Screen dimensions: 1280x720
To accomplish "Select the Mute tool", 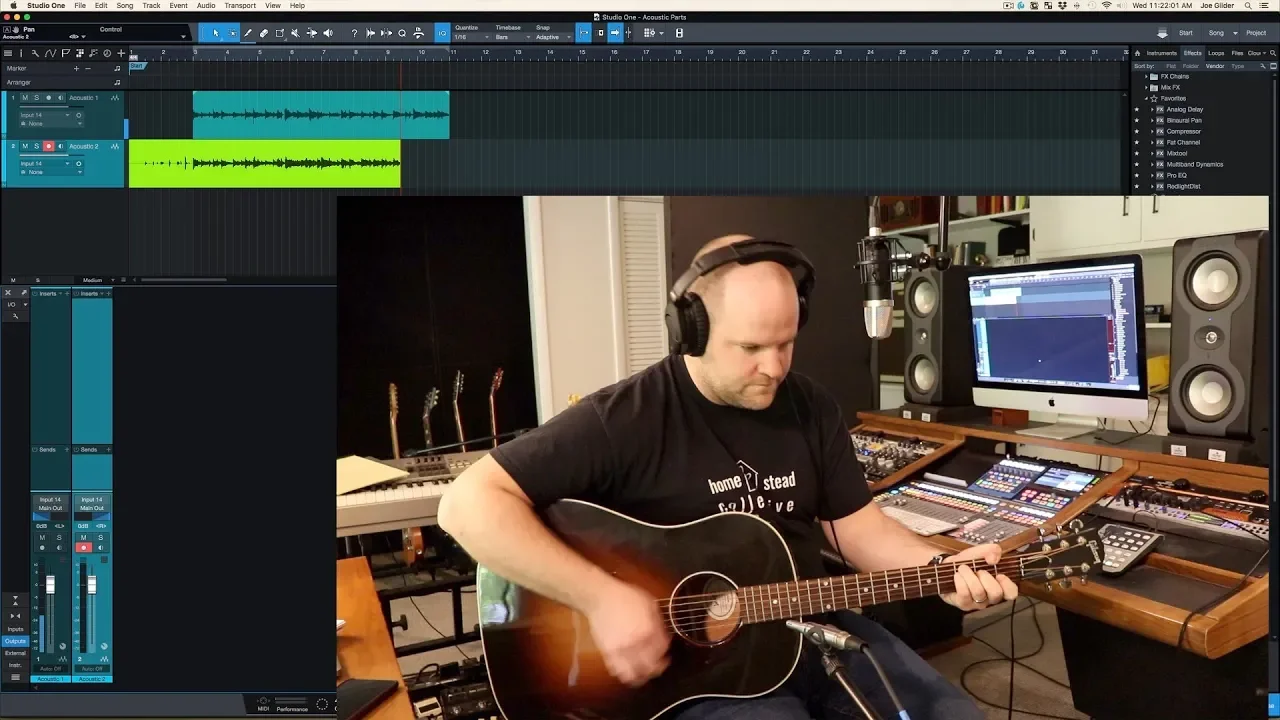I will coord(295,33).
